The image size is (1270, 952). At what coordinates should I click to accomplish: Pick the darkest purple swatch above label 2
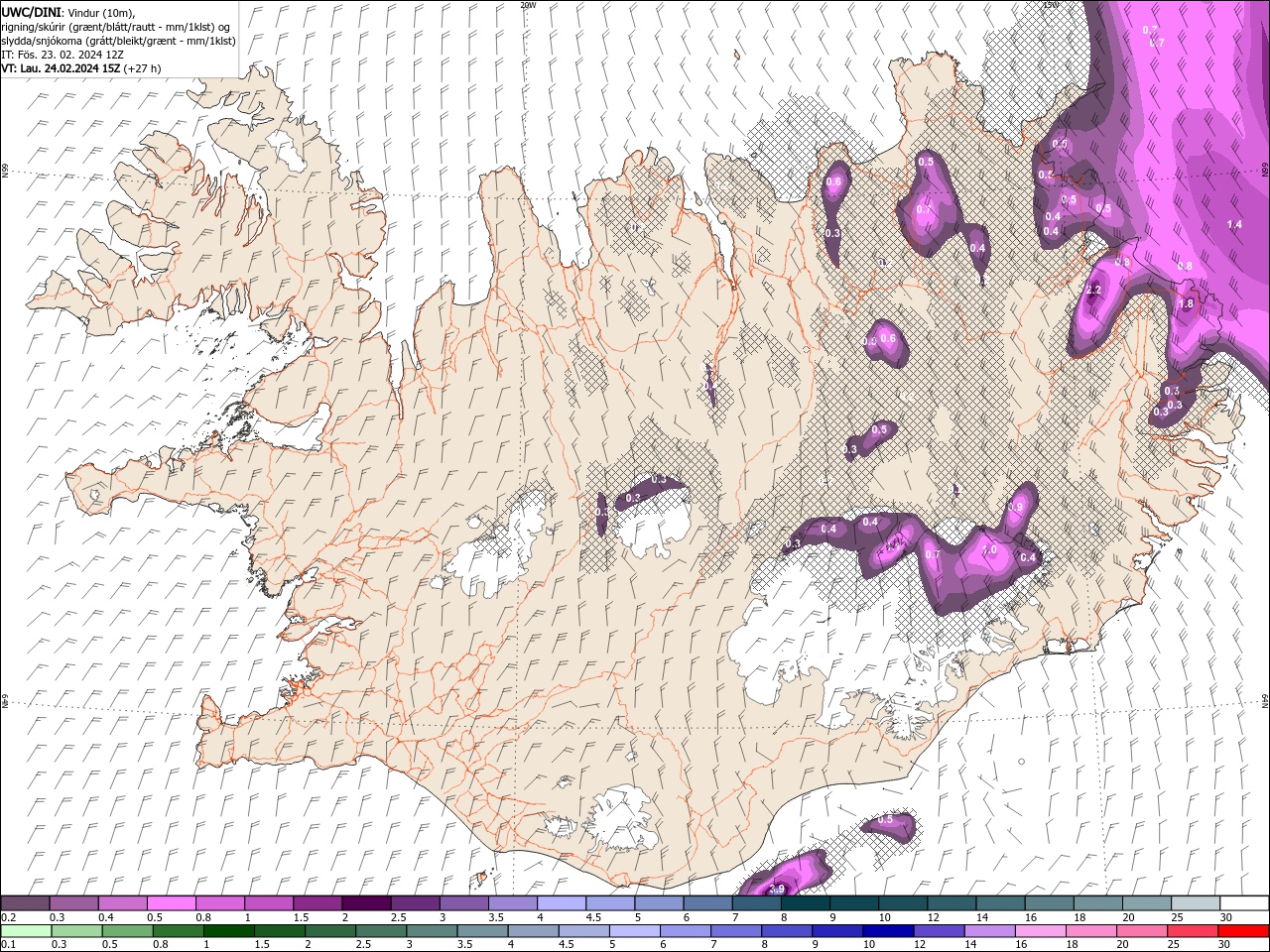tap(366, 903)
